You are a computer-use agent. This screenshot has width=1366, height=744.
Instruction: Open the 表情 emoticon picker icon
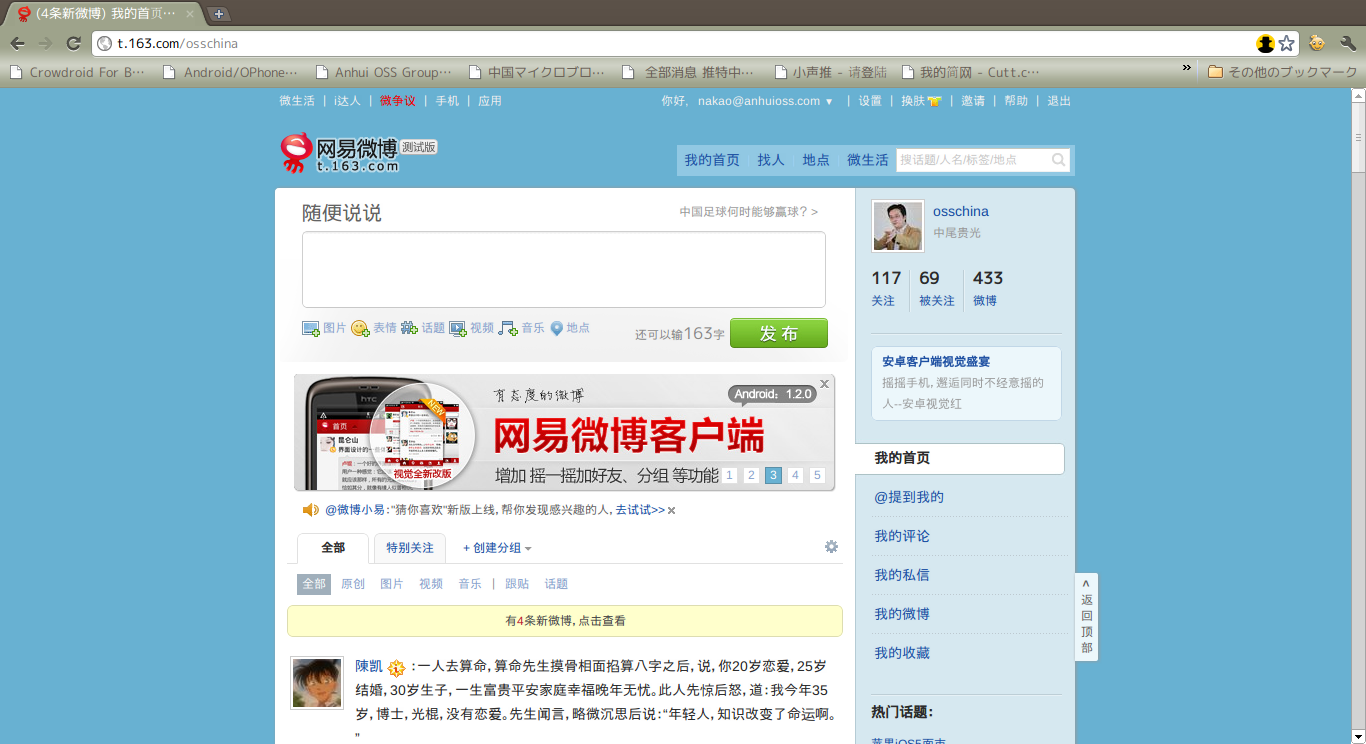click(x=360, y=328)
